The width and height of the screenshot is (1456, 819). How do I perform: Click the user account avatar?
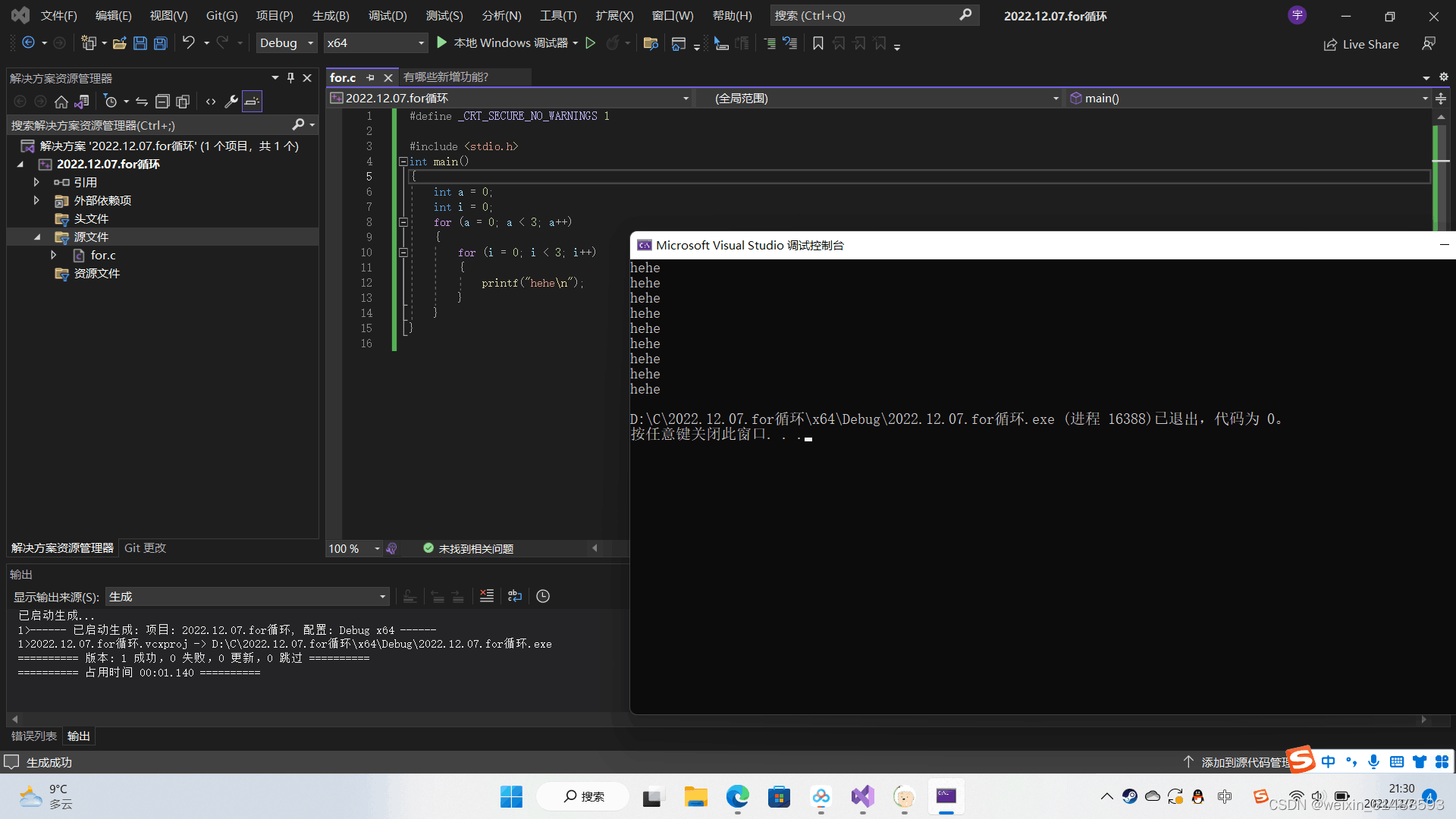coord(1298,15)
